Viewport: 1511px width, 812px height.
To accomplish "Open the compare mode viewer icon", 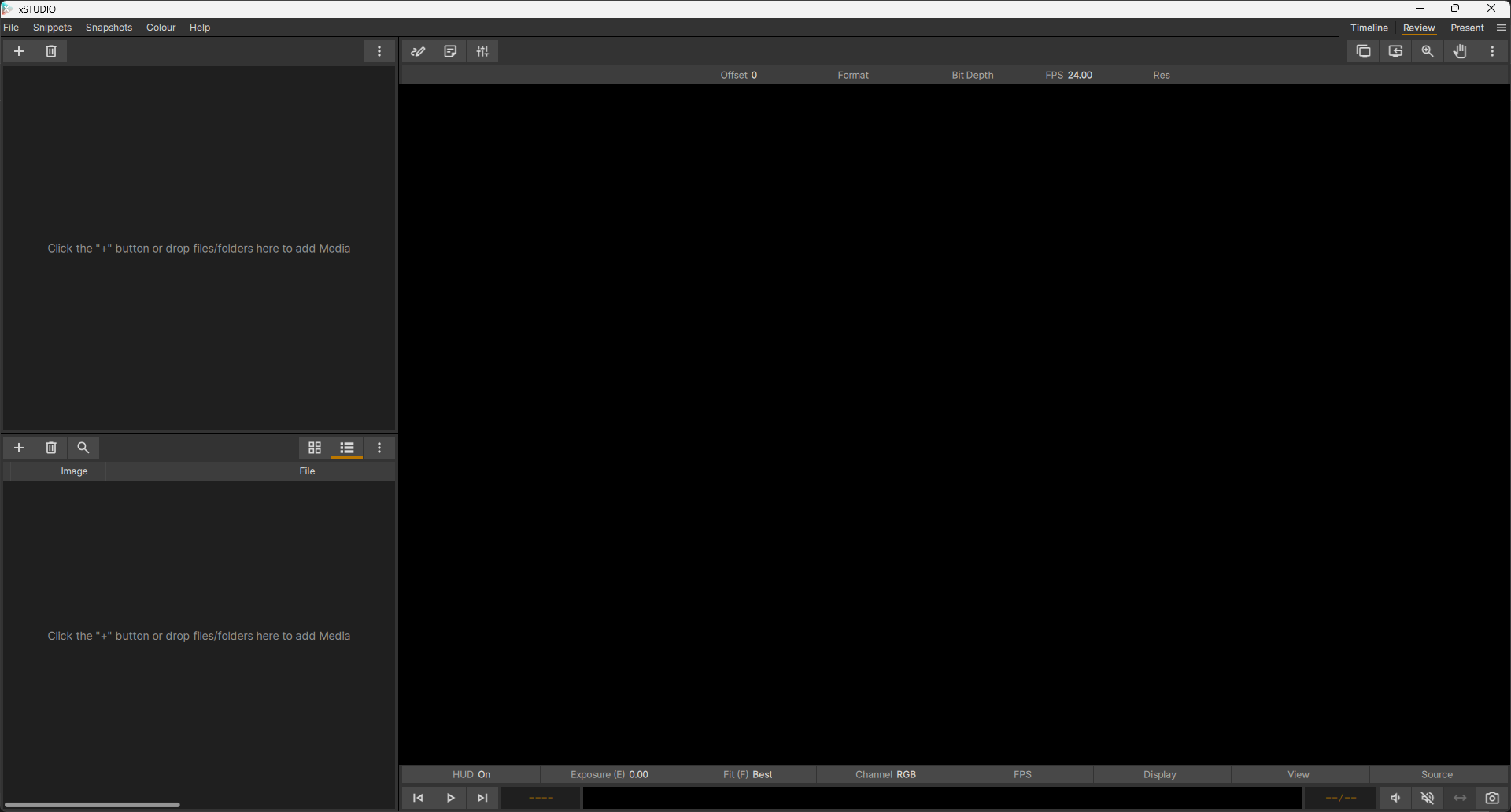I will point(1364,51).
